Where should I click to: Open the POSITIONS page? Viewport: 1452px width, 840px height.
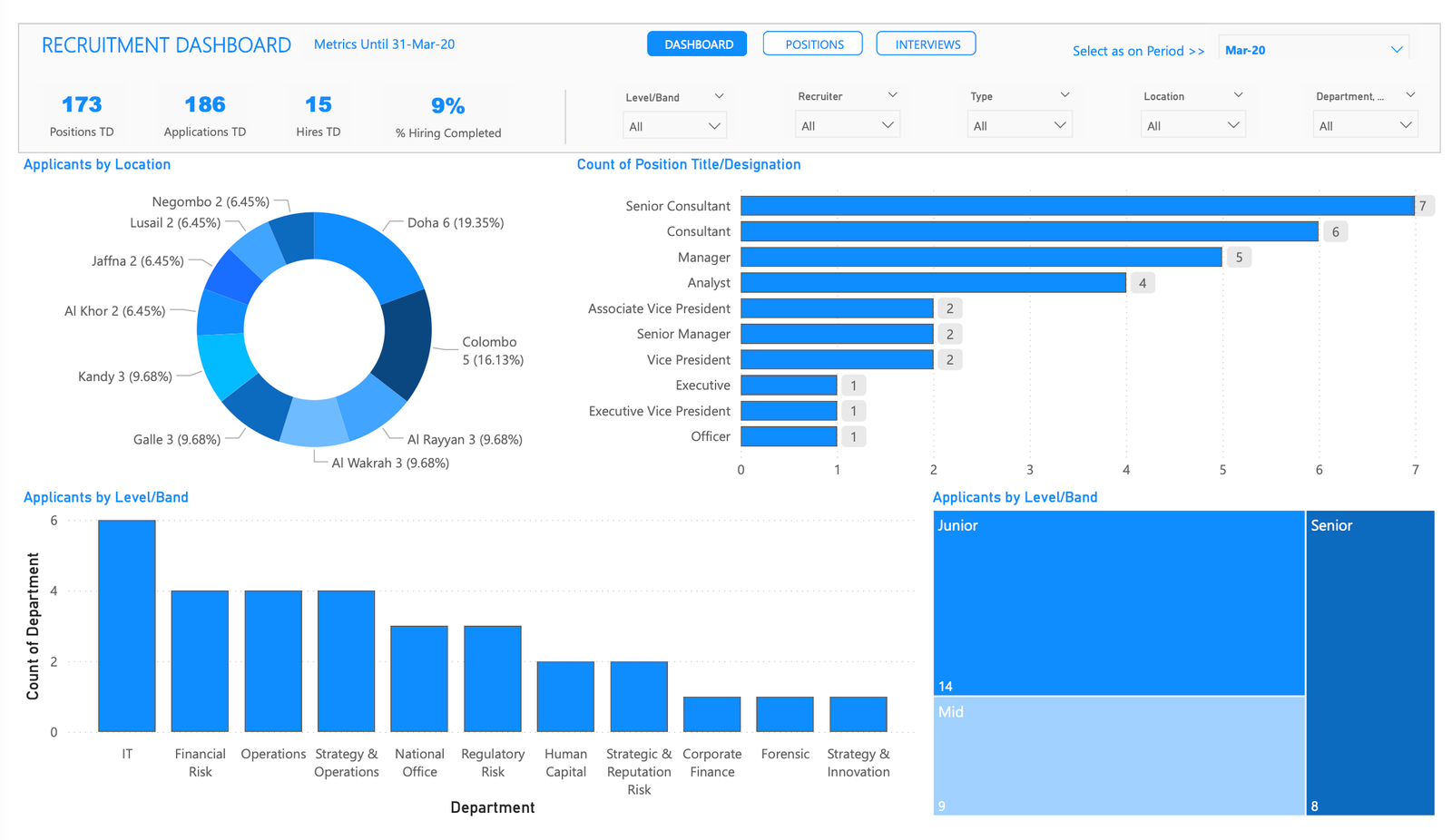[x=812, y=43]
